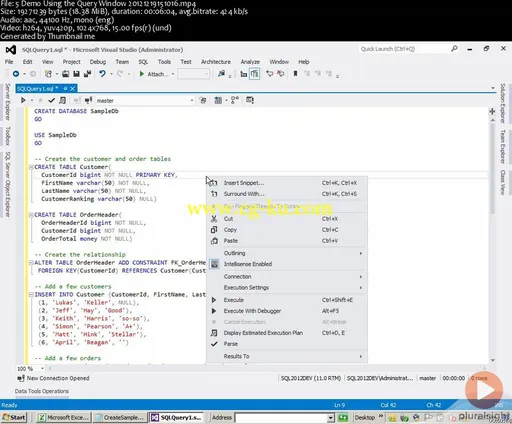Open the Attach dropdown arrow

[173, 74]
